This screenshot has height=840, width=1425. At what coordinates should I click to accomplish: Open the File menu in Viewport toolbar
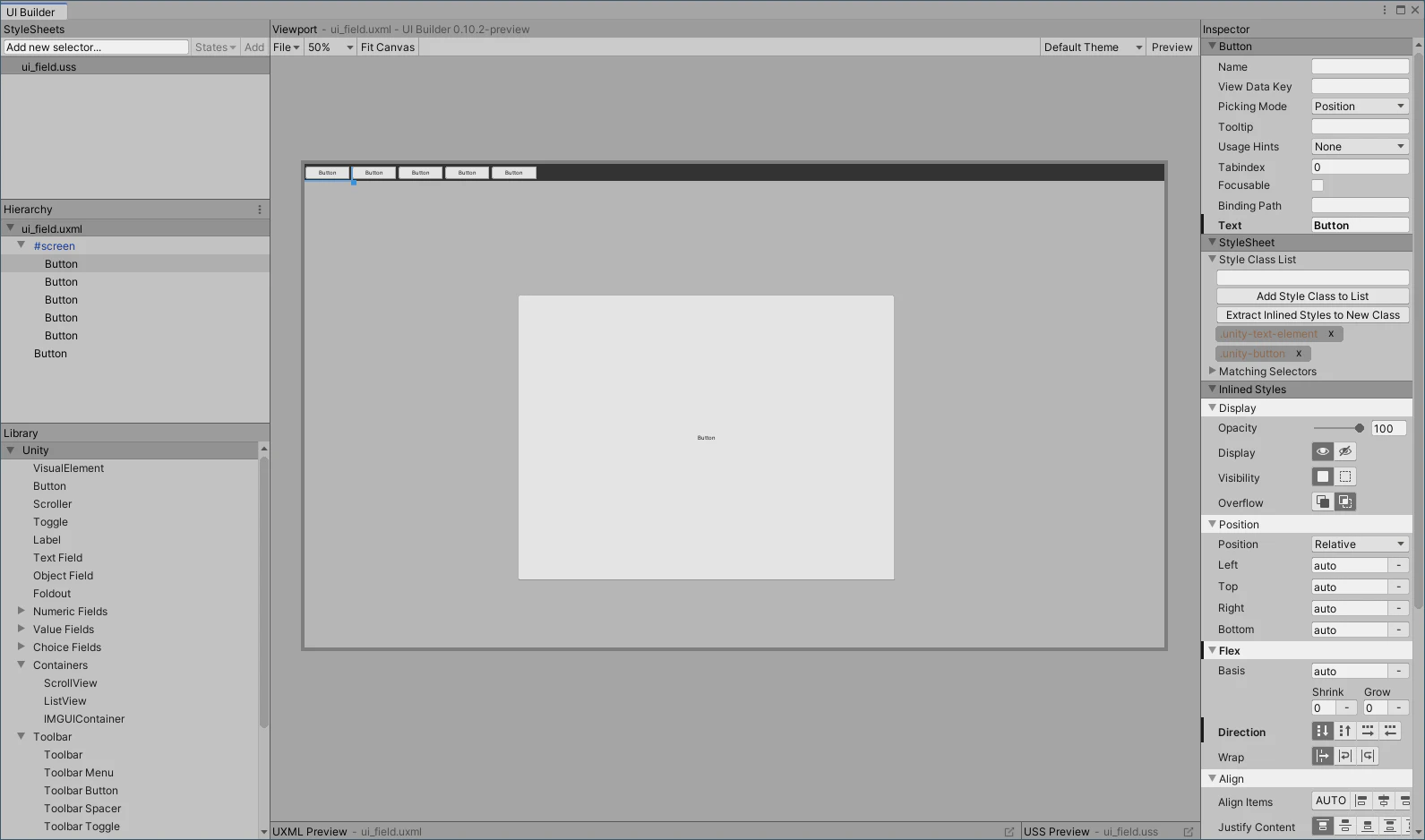(287, 47)
